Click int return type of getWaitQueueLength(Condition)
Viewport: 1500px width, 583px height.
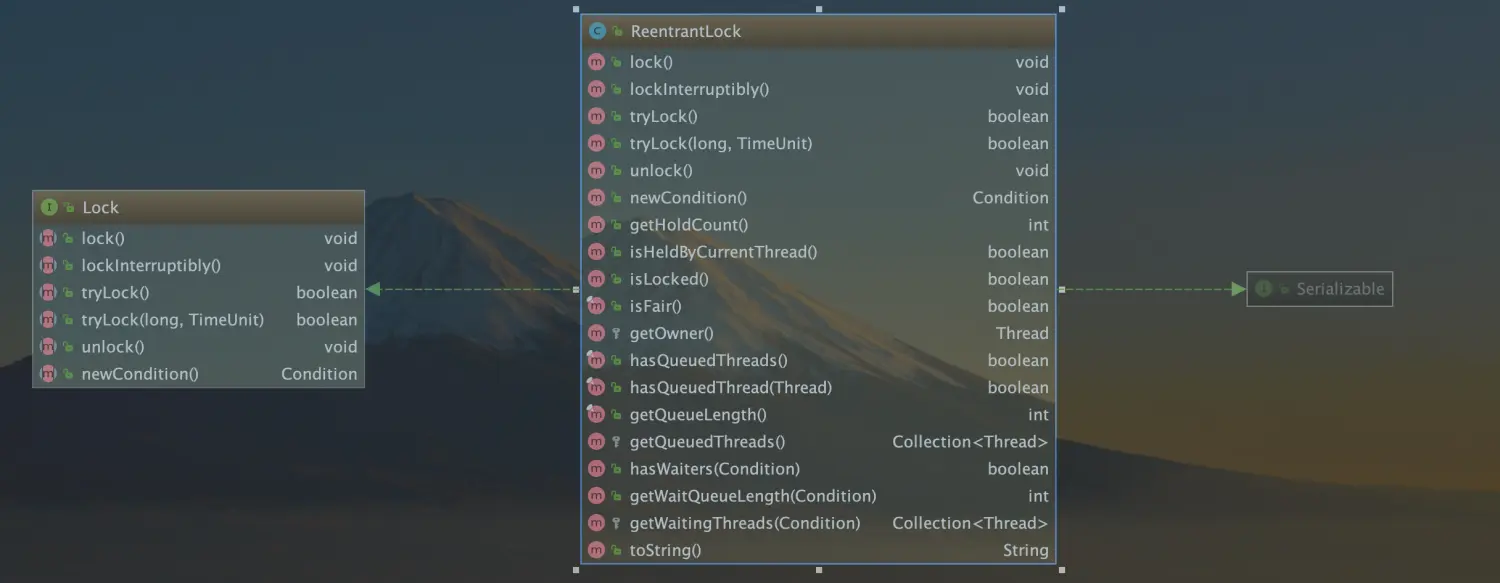point(1038,496)
